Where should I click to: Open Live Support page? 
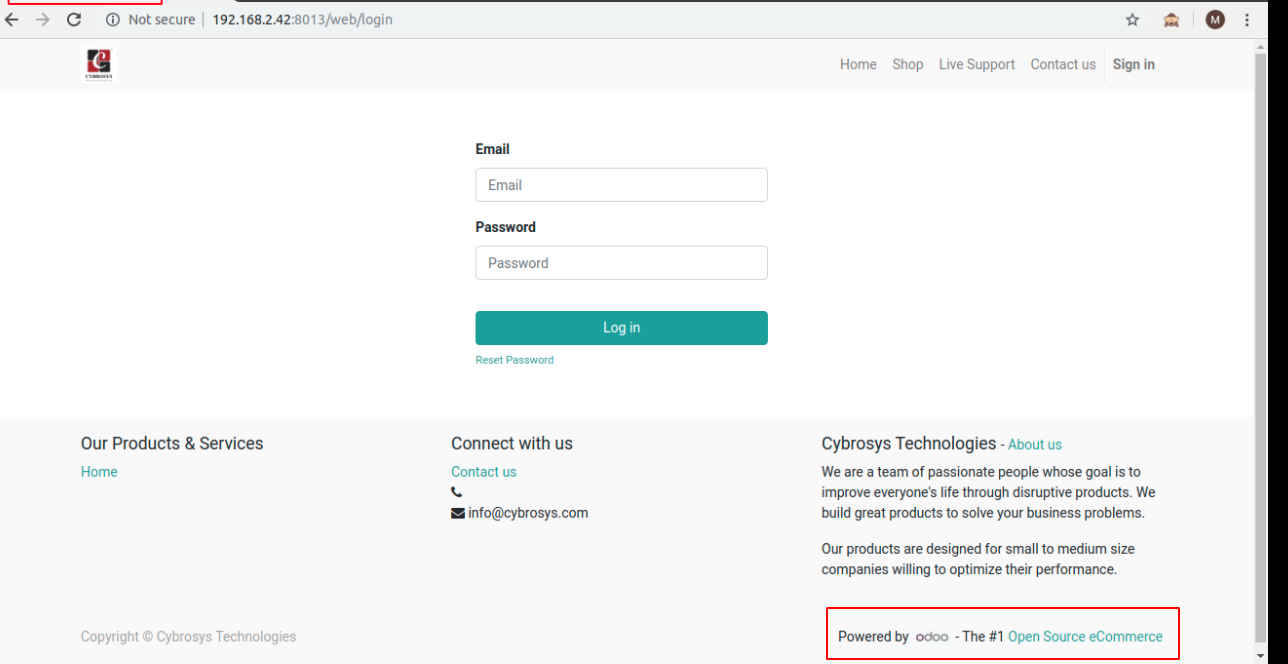coord(977,65)
